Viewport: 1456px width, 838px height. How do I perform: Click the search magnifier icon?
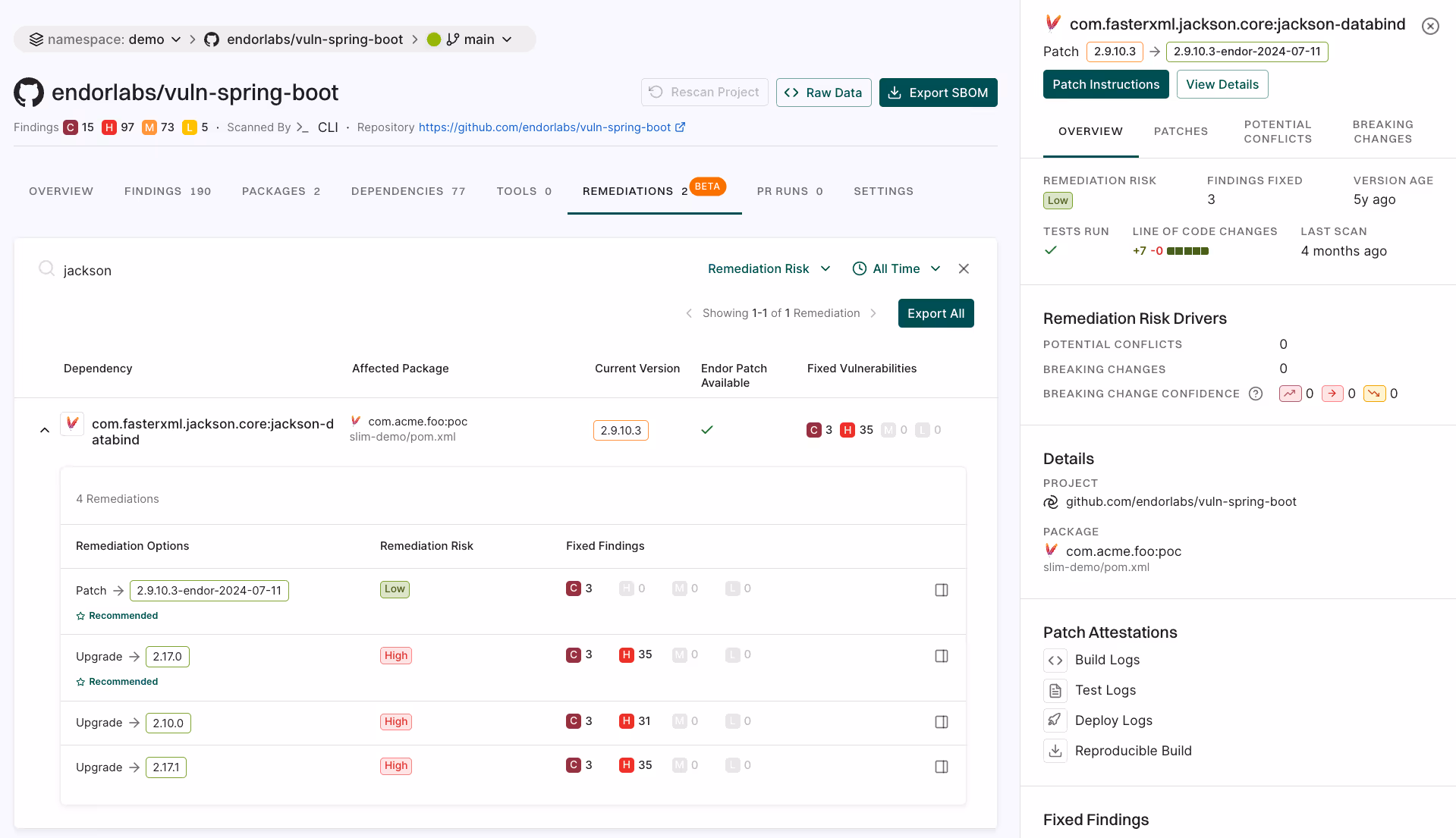tap(46, 268)
